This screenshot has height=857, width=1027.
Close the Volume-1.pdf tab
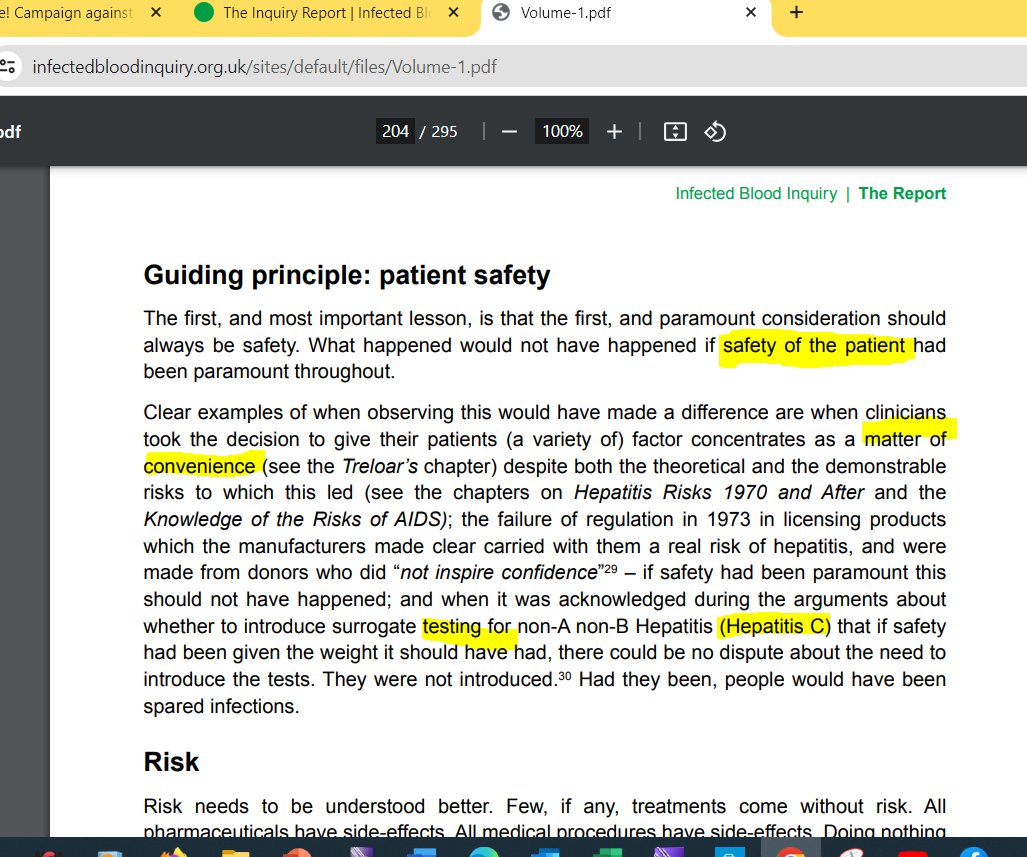[751, 12]
